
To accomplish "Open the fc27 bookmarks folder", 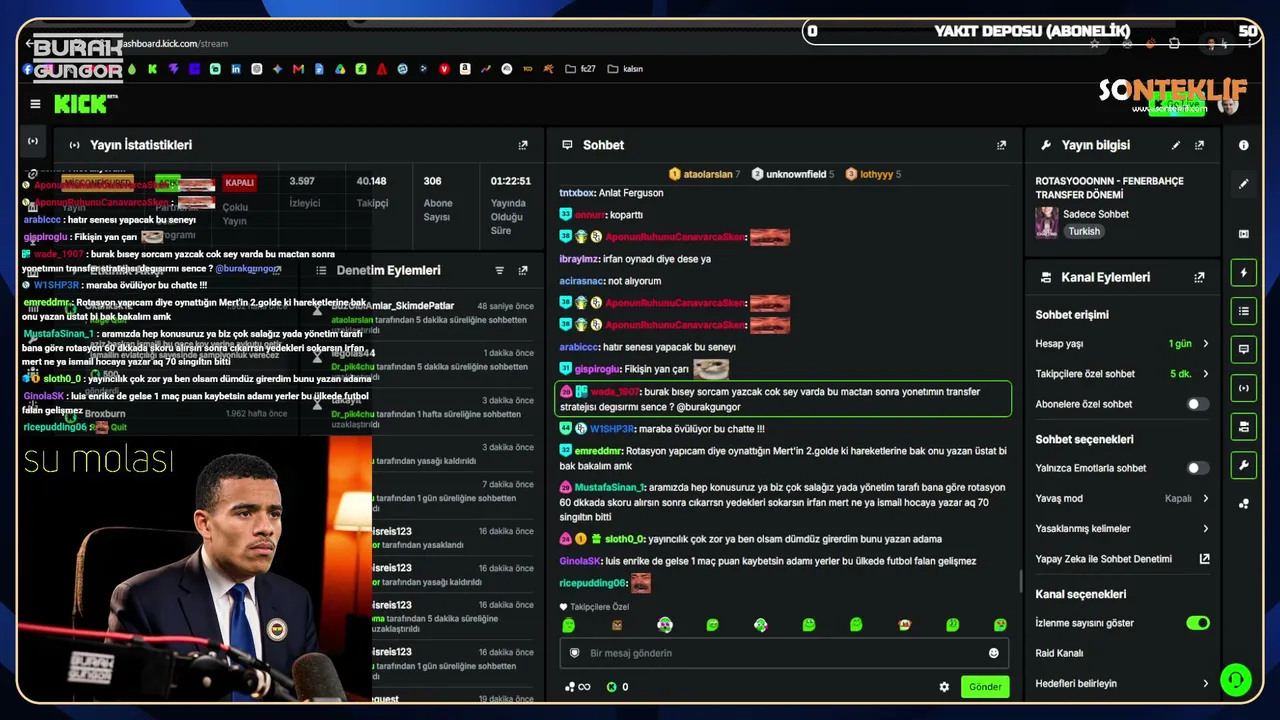I will point(581,69).
